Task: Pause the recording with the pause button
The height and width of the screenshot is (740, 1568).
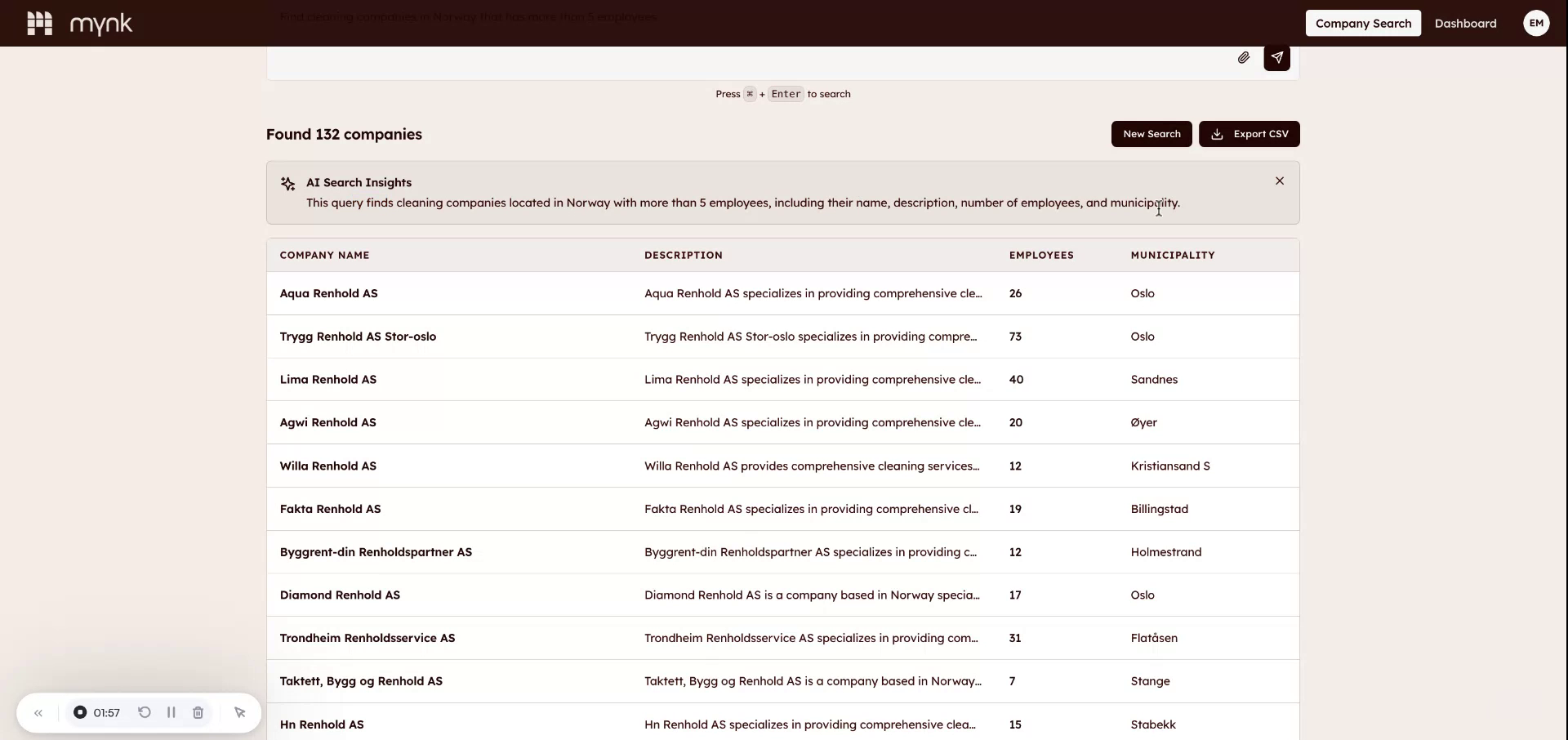Action: 171,712
